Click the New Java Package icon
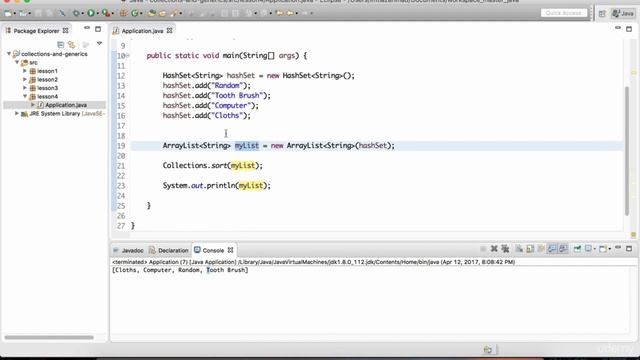The image size is (640, 360). [x=123, y=13]
